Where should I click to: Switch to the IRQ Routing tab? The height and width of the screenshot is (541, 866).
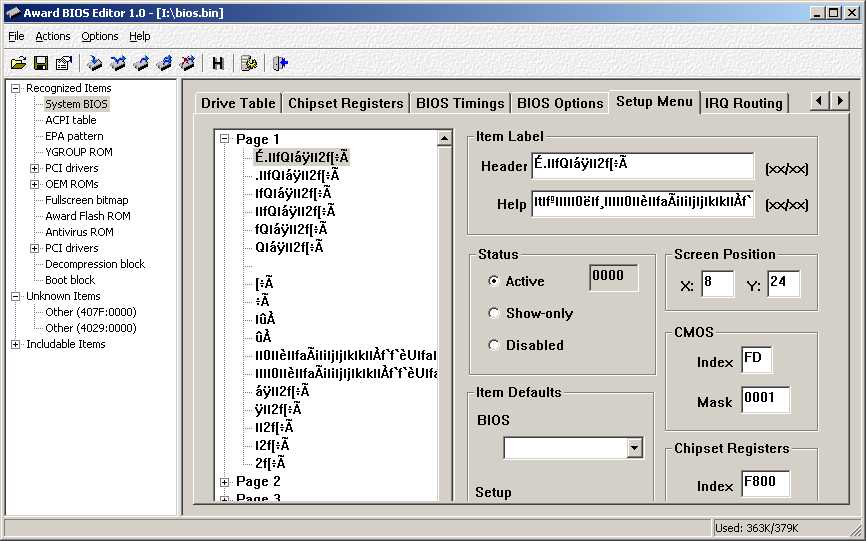tap(744, 103)
